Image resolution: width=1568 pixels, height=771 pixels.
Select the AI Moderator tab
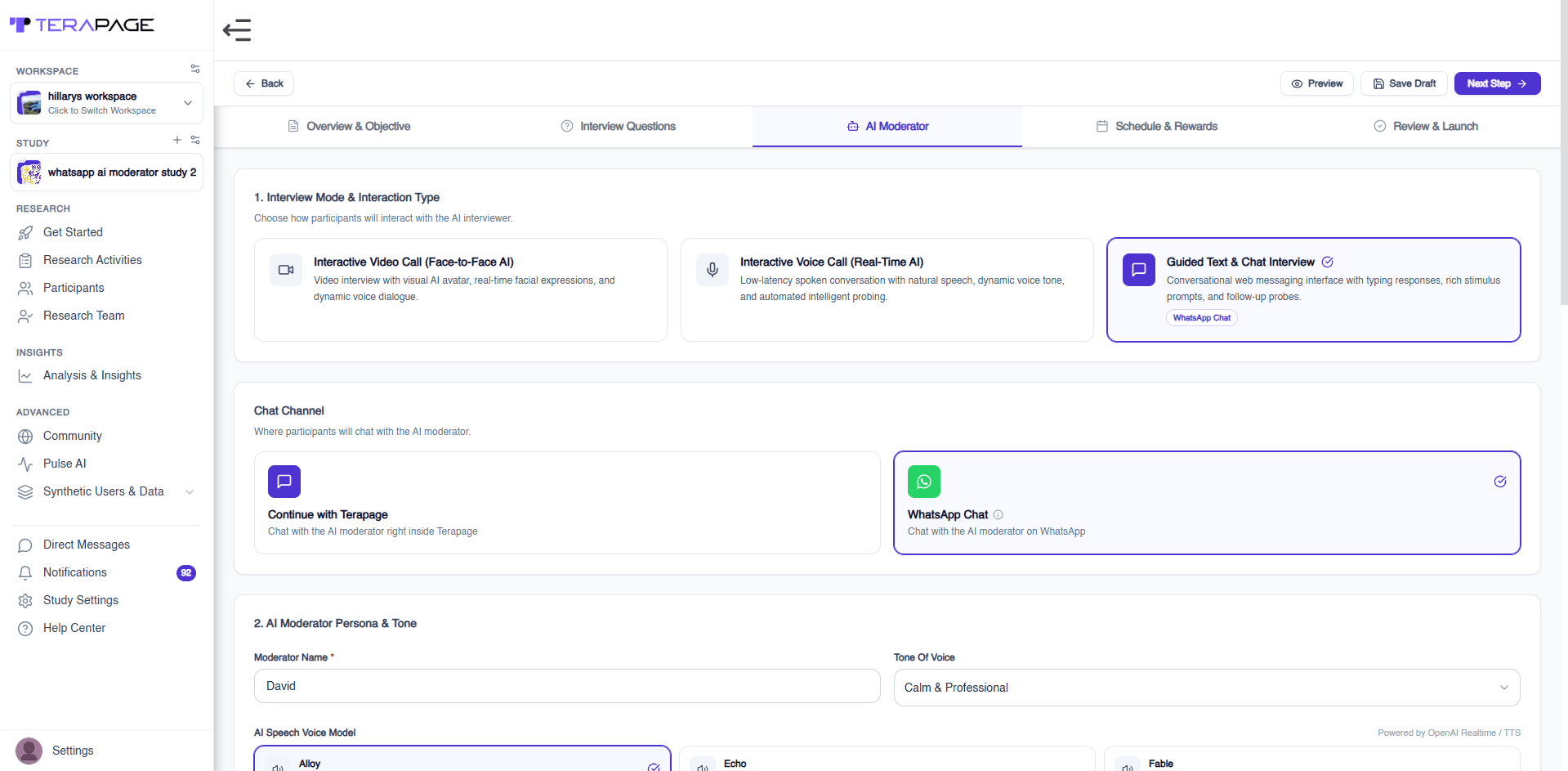(887, 126)
